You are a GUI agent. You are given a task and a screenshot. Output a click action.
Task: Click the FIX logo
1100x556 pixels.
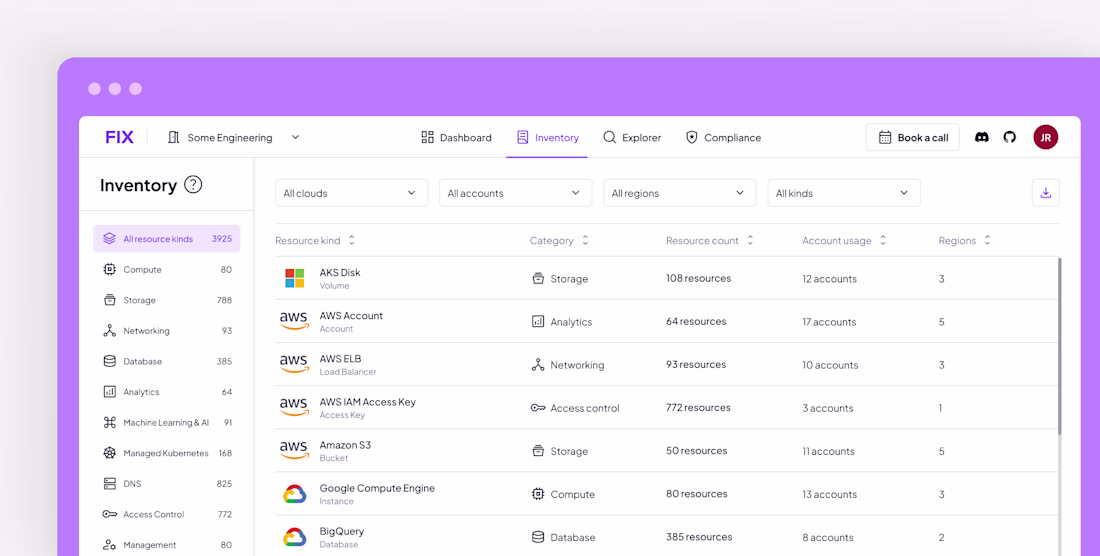119,137
